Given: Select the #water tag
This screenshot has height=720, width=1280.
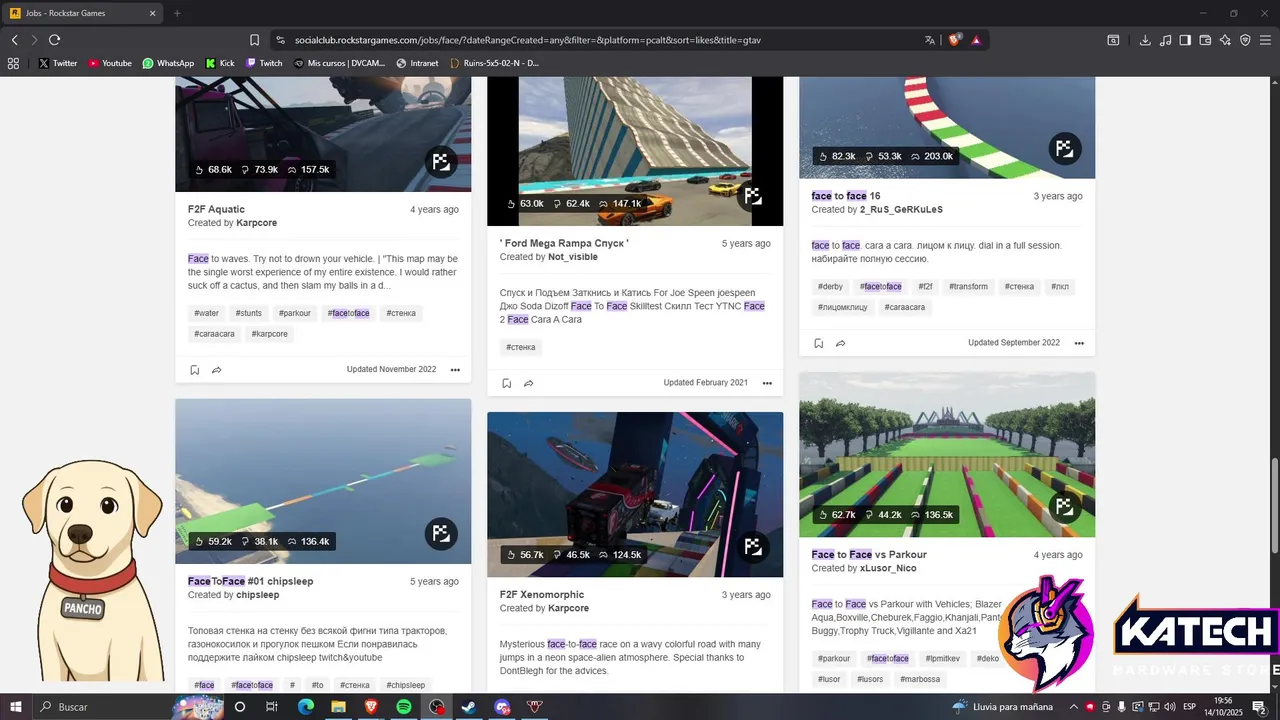Looking at the screenshot, I should coord(207,313).
